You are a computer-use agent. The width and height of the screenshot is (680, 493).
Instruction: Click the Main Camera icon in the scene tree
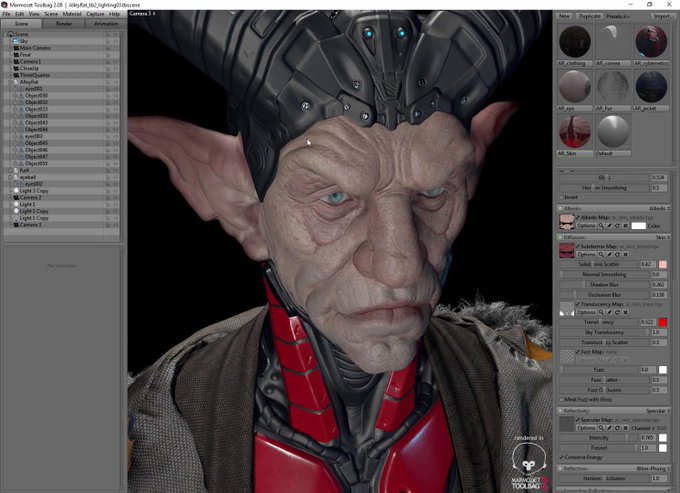pos(16,48)
